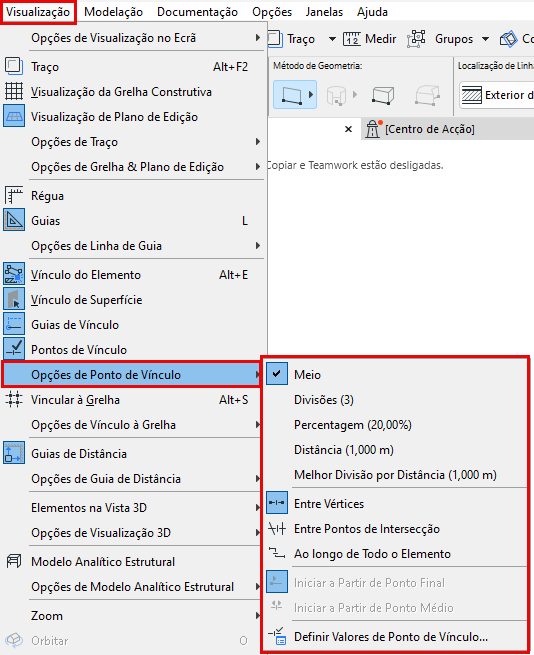Open the Modelação menu

coord(113,12)
